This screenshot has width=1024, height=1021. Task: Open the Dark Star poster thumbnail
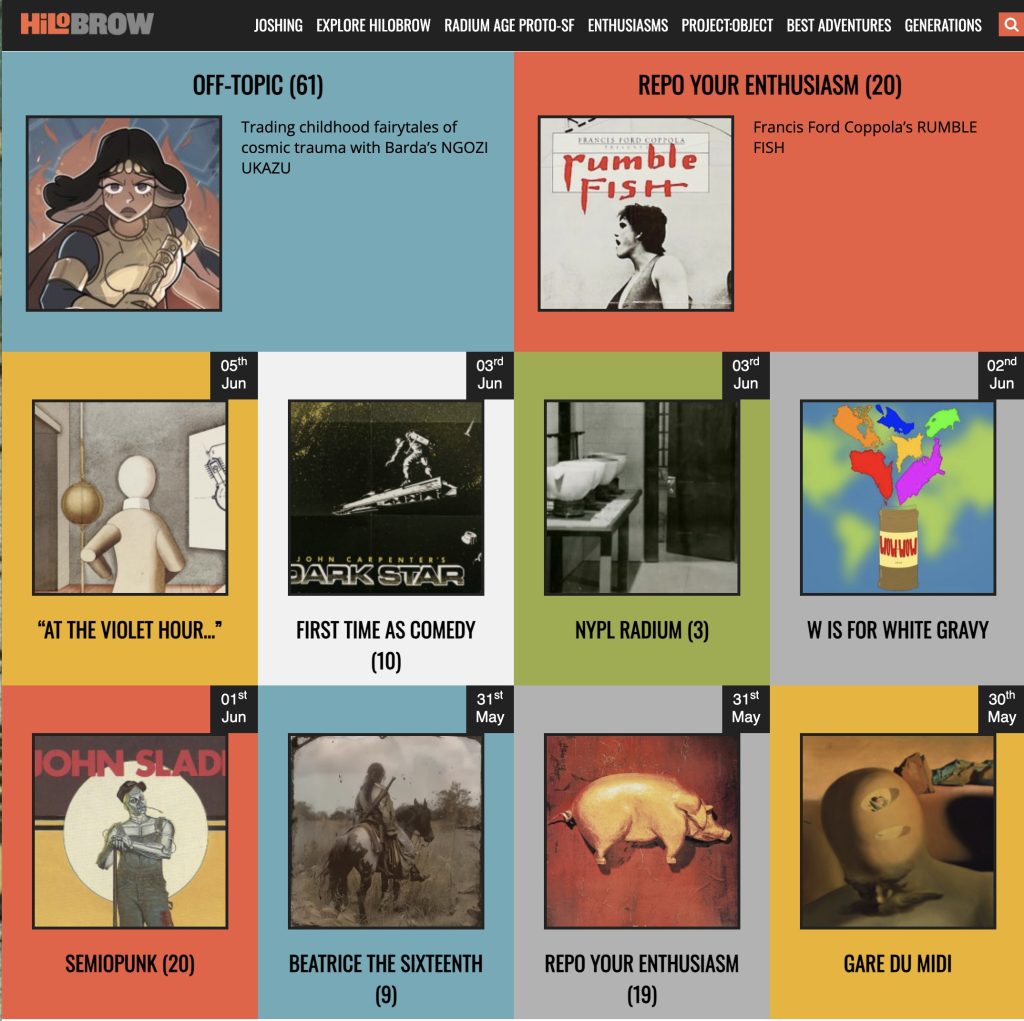point(386,498)
